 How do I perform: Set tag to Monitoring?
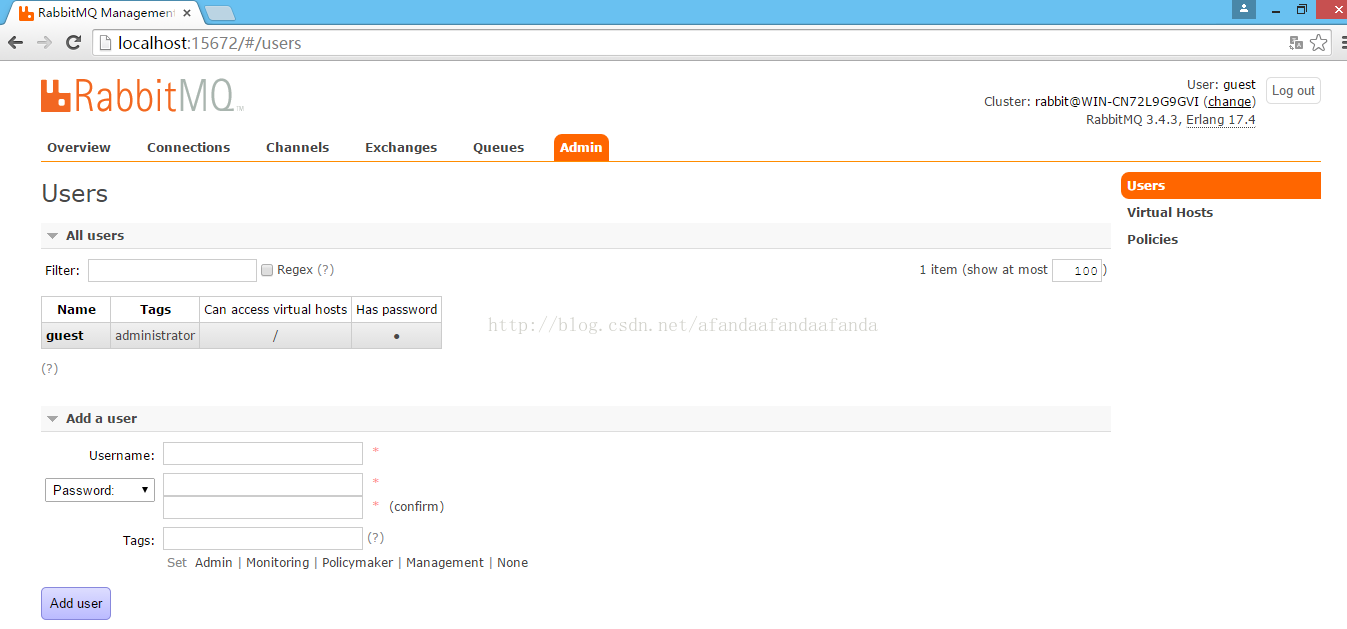[x=277, y=563]
